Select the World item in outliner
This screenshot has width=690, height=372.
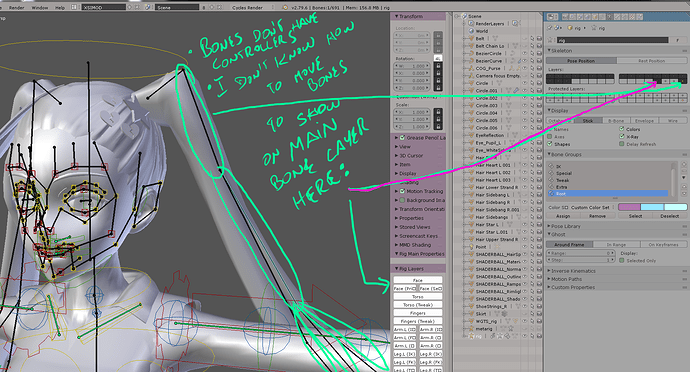click(x=482, y=31)
